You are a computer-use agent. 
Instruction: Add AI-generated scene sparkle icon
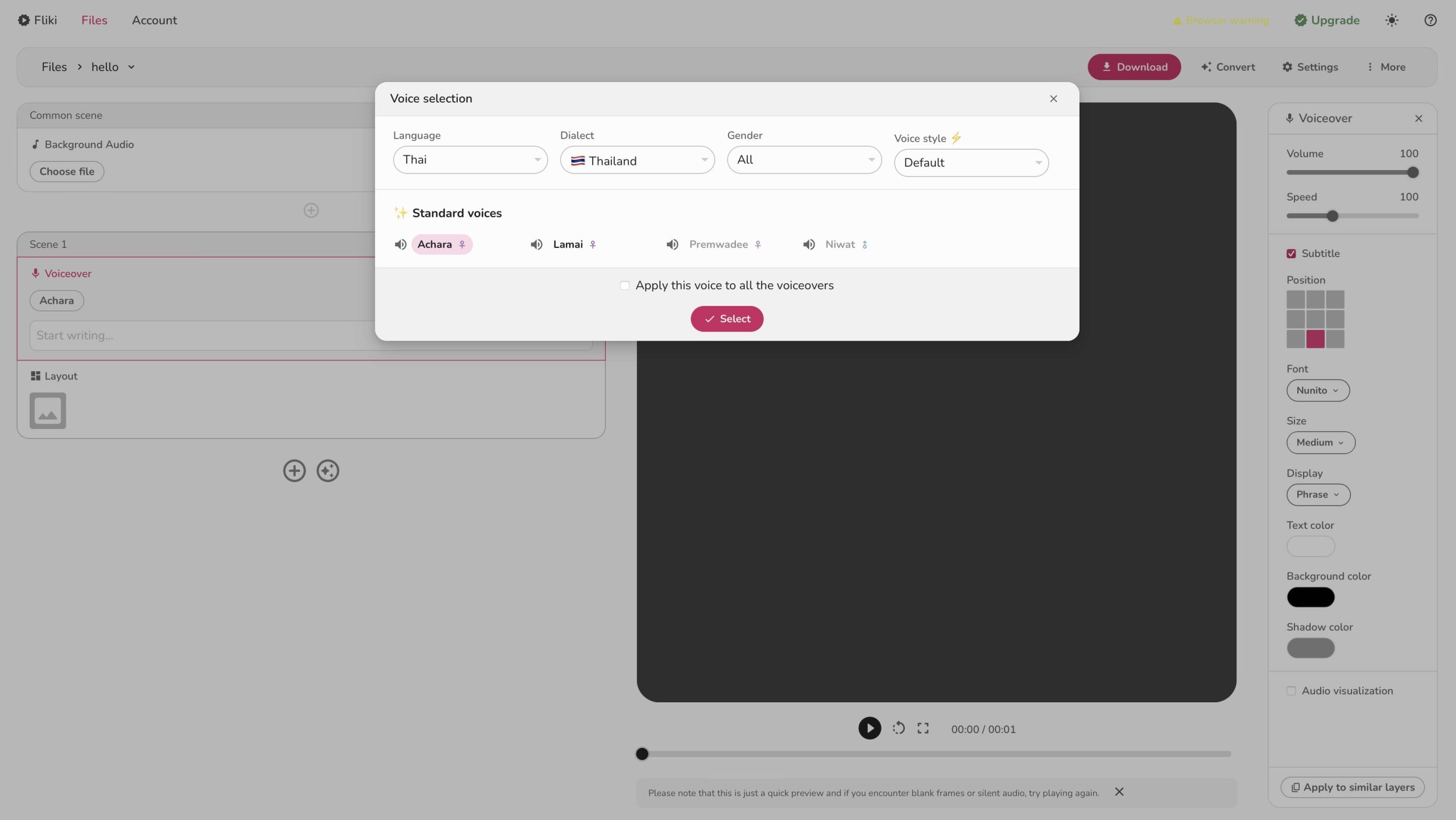tap(328, 471)
